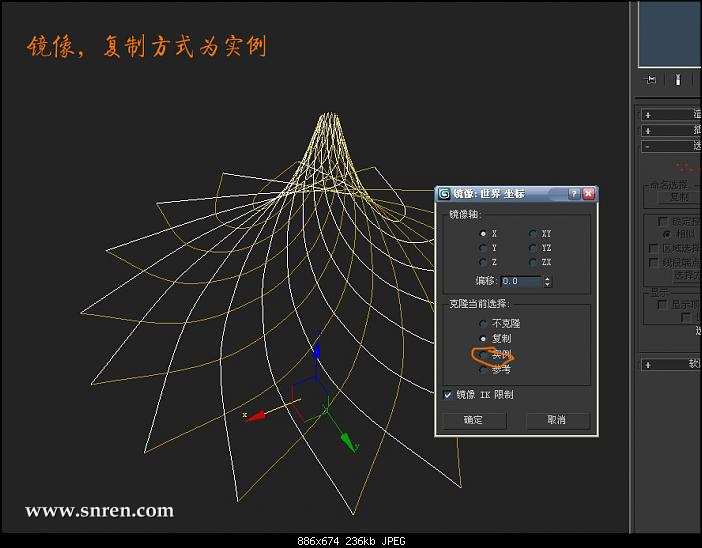The image size is (702, 548).
Task: Click the 偏移 offset spinner arrows
Action: (x=547, y=281)
